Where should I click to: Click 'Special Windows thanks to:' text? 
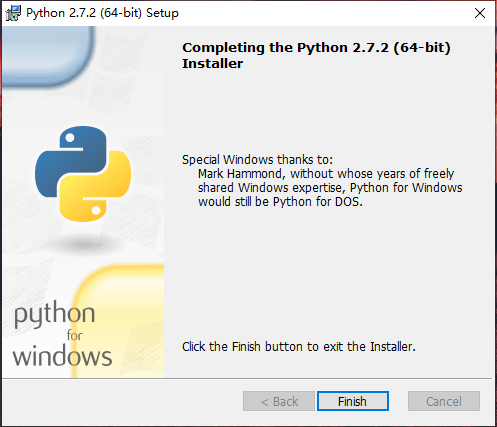pyautogui.click(x=257, y=160)
